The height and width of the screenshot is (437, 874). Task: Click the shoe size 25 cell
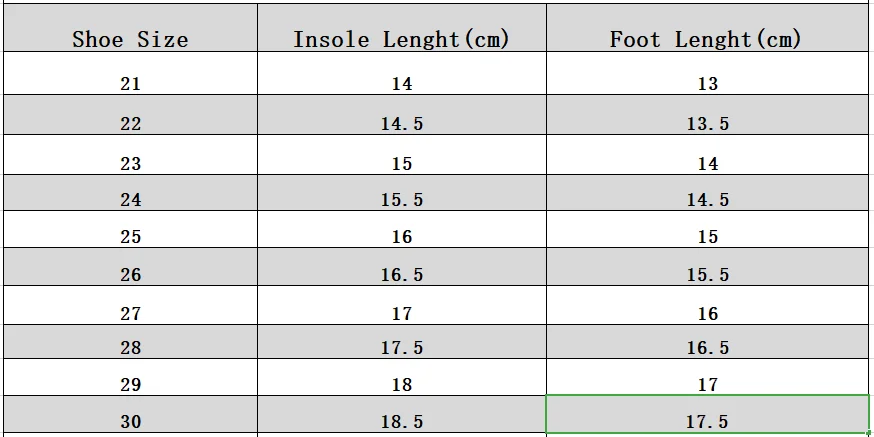[130, 237]
